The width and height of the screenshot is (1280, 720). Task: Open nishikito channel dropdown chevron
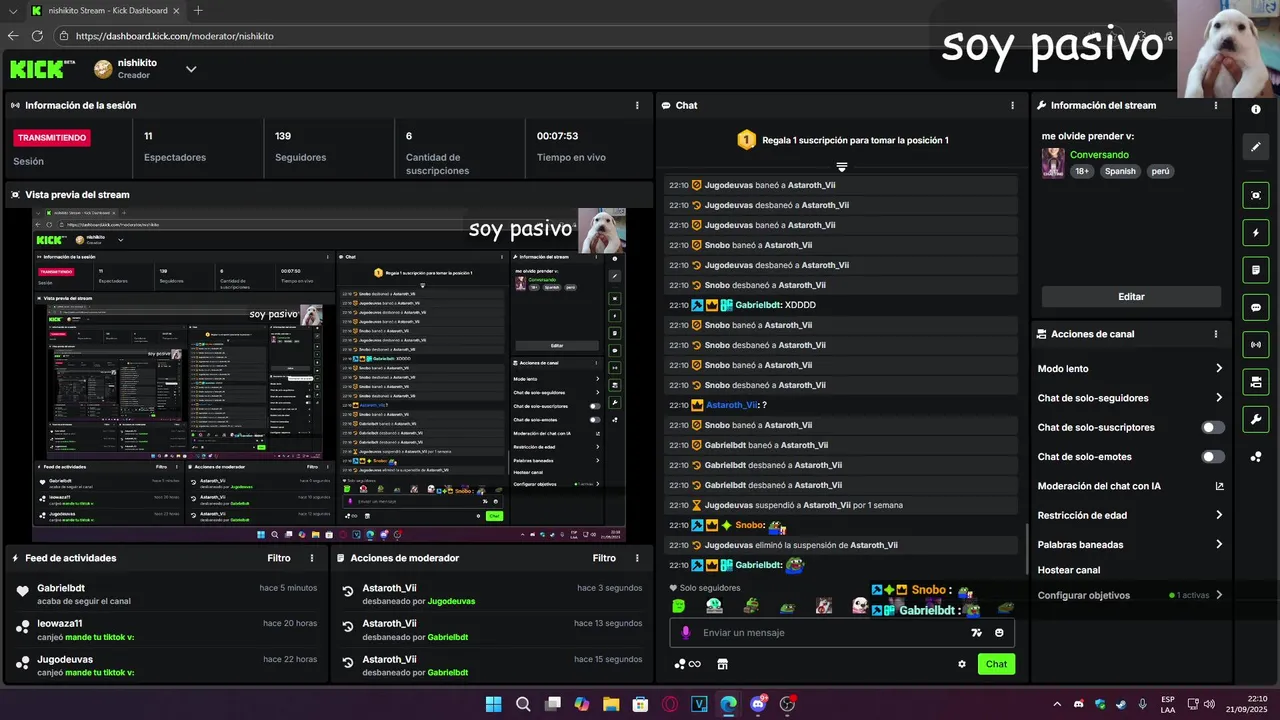point(191,69)
